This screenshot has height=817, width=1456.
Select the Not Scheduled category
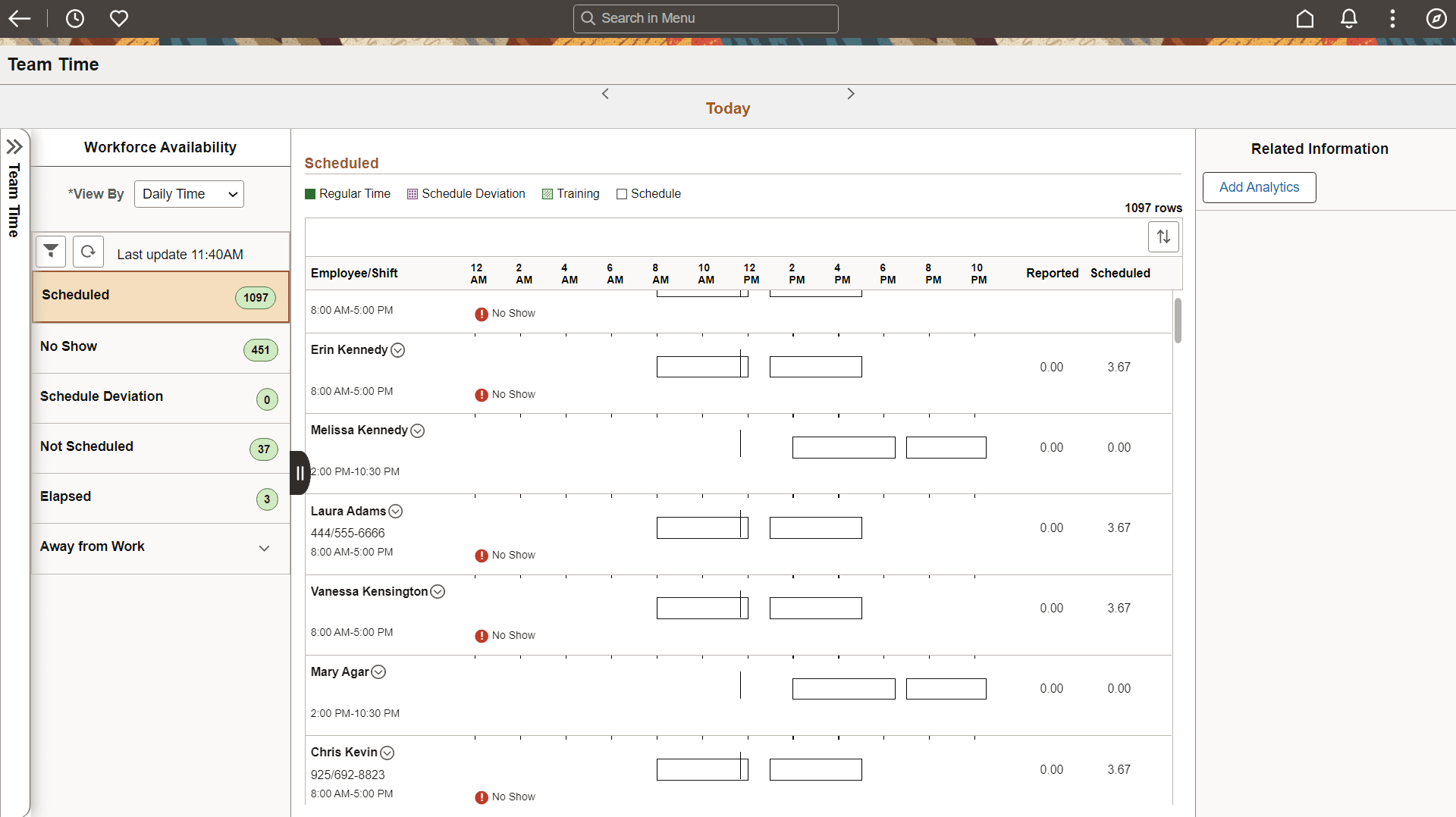161,448
